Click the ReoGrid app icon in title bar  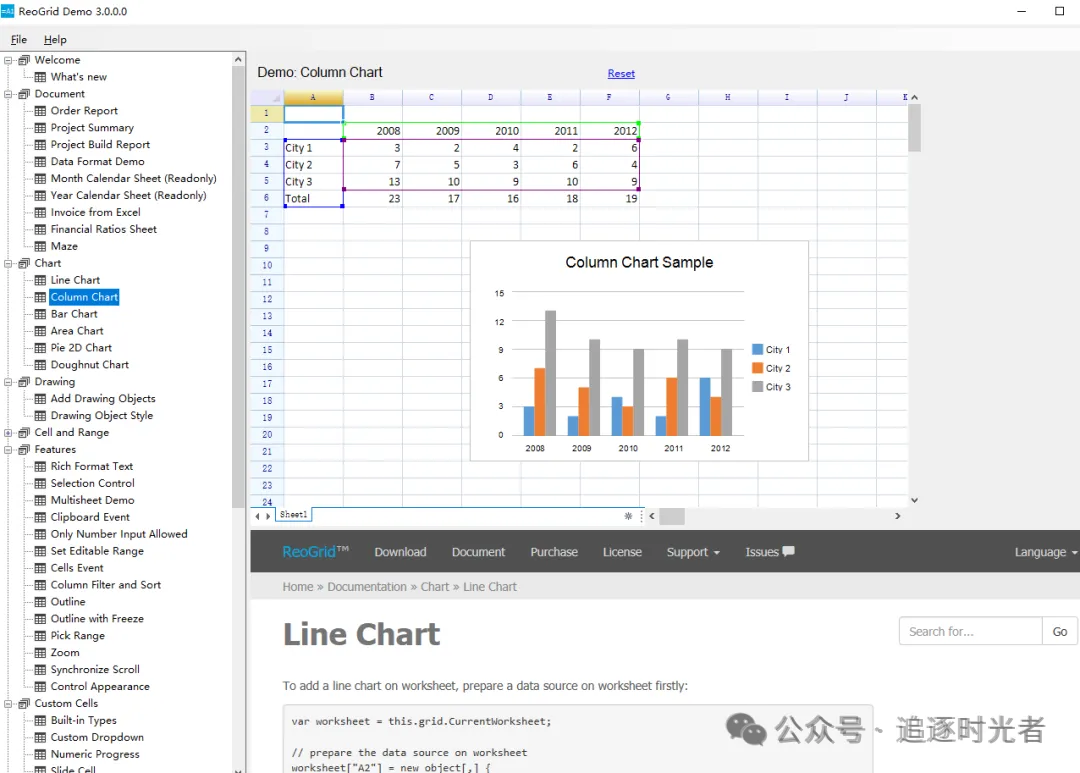[8, 11]
